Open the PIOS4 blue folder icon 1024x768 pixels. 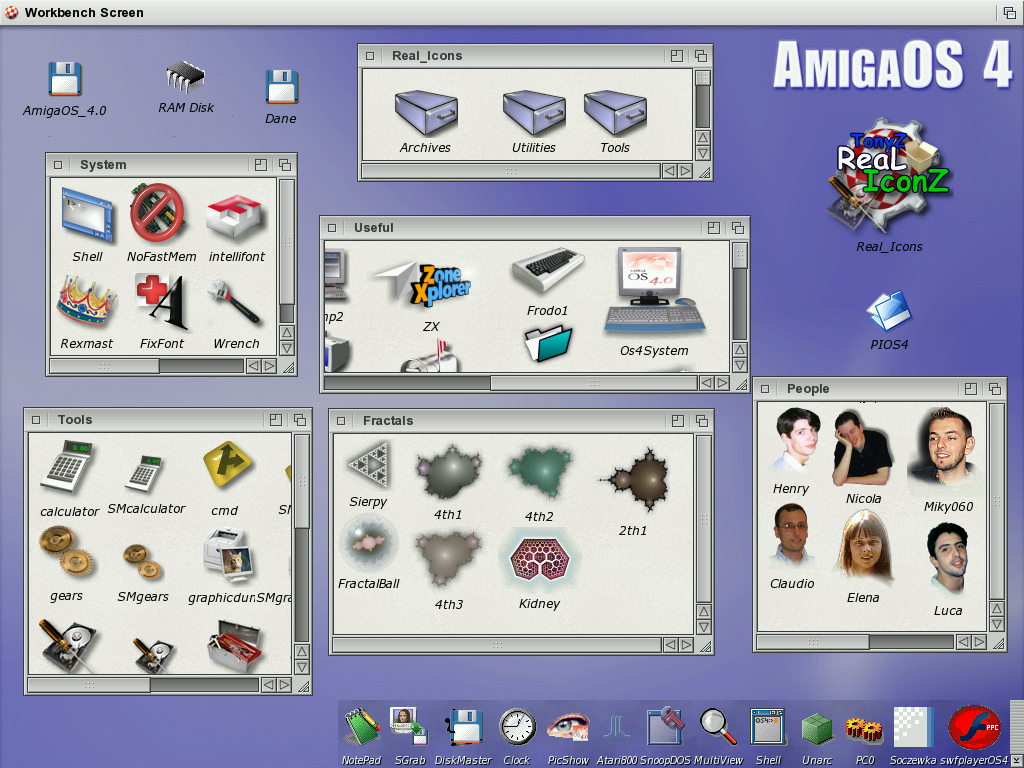(888, 312)
